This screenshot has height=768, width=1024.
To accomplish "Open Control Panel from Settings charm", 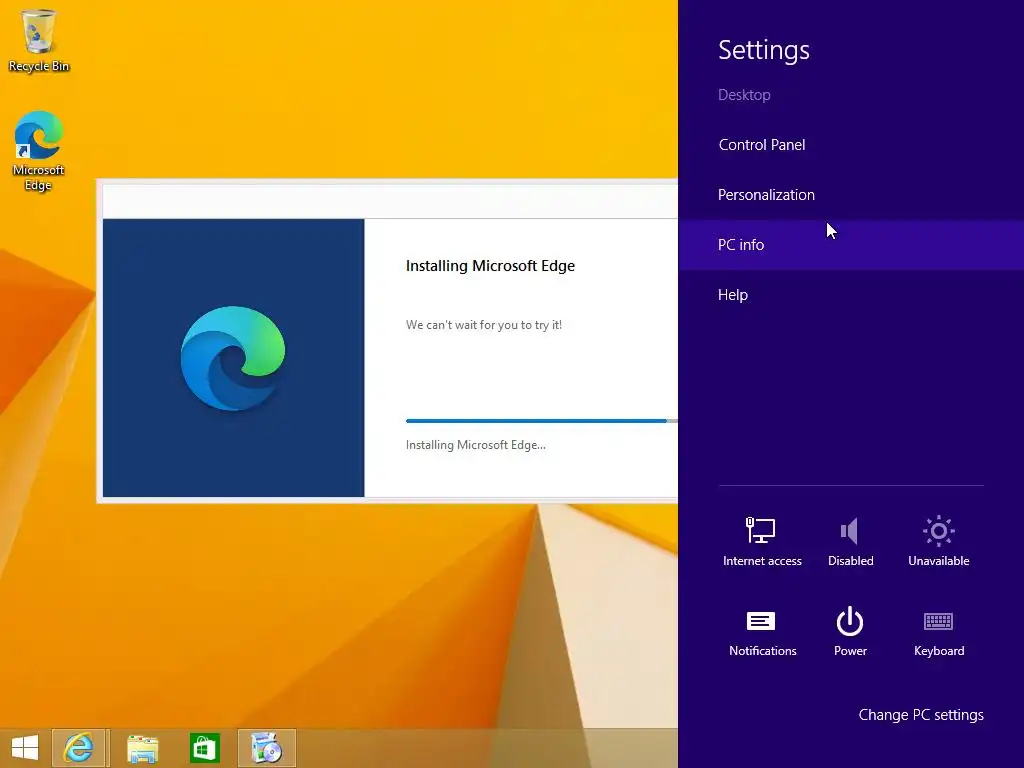I will [851, 145].
